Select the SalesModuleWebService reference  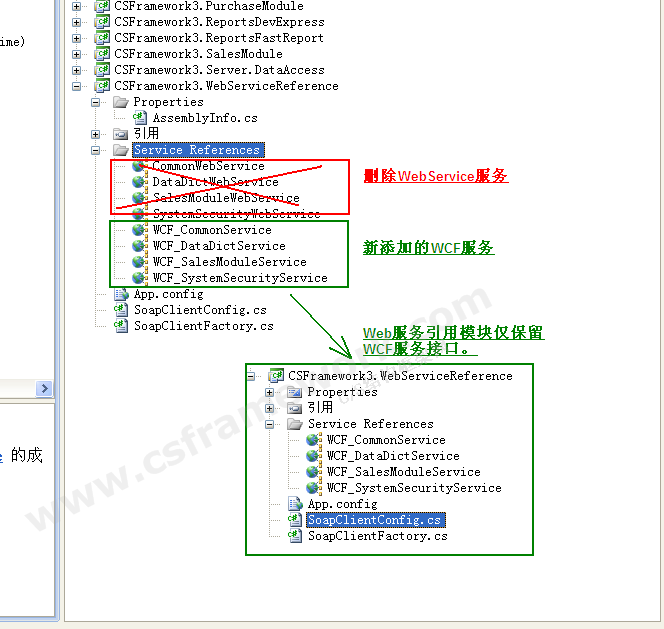click(225, 198)
